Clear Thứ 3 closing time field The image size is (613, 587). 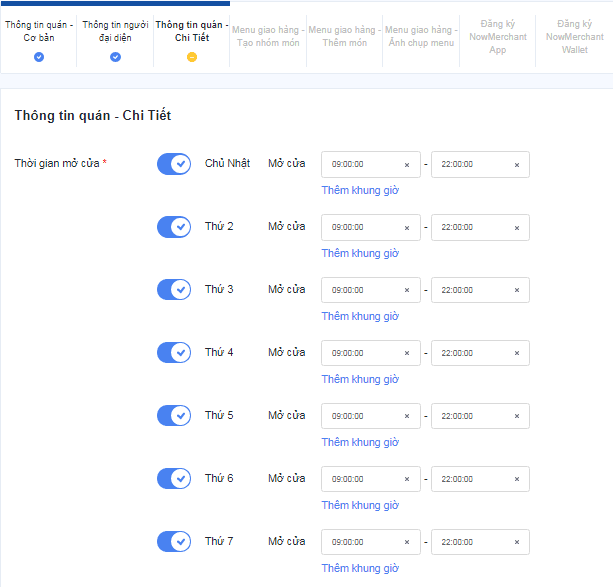pyautogui.click(x=516, y=290)
